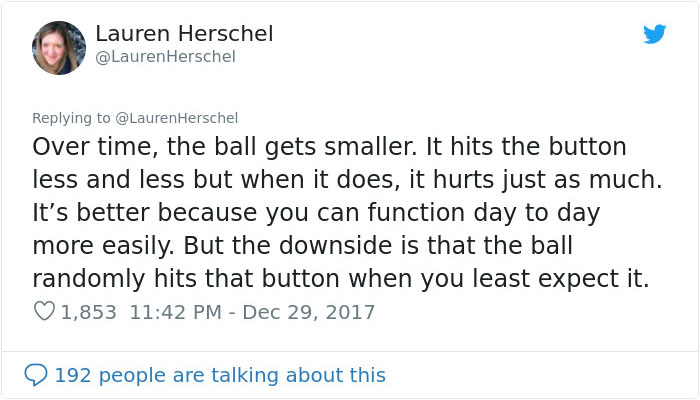Open '192 people are talking about this'
This screenshot has width=700, height=400.
(x=219, y=376)
